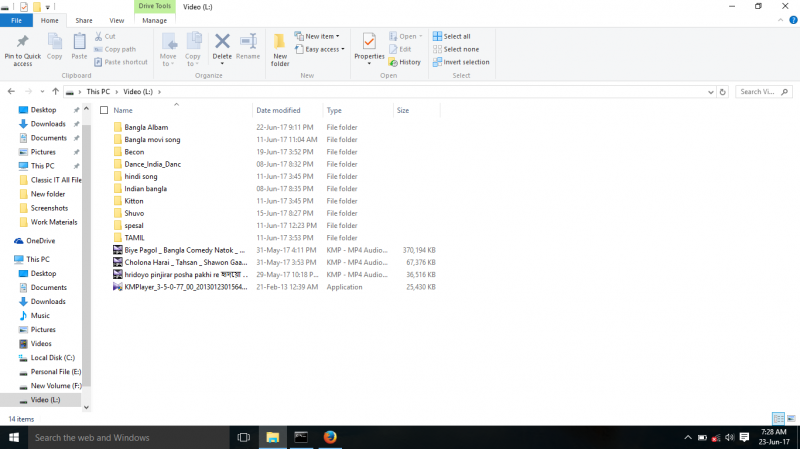Screen dimensions: 800x449
Task: Open the Start menu
Action: tap(14, 437)
